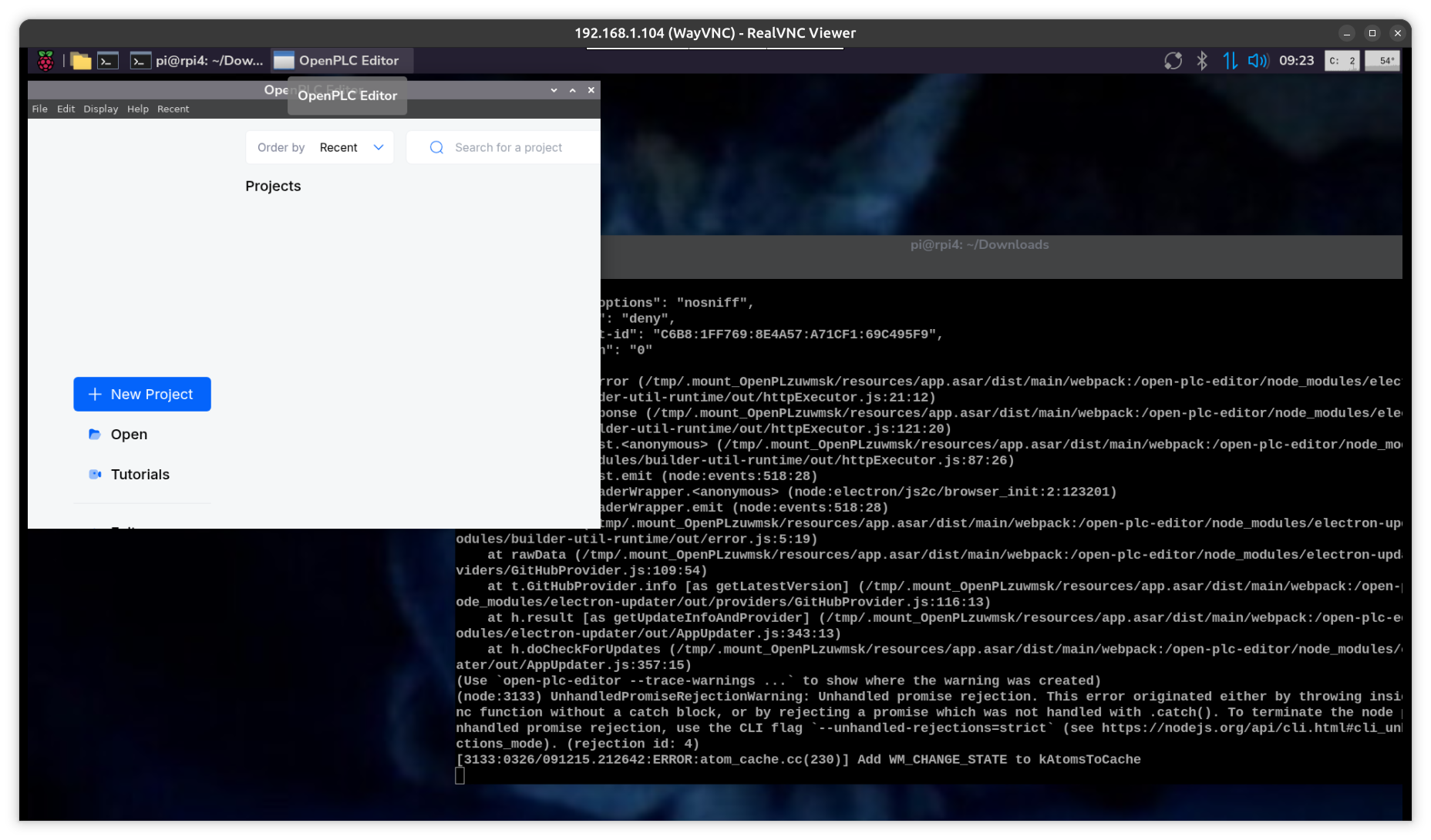Screen dimensions: 1431x840
Task: Expand the Recent menu in menu bar
Action: (173, 109)
